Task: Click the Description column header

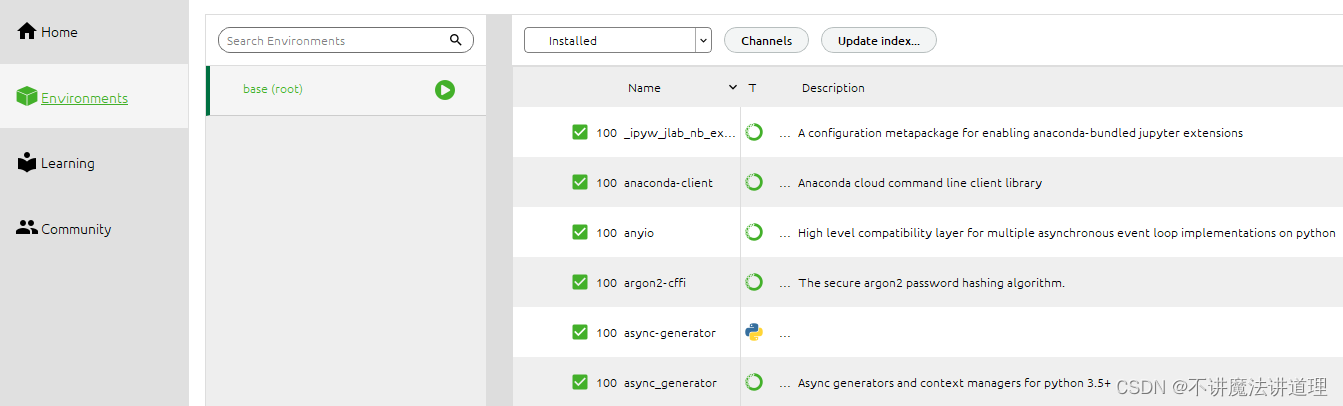Action: pos(833,88)
